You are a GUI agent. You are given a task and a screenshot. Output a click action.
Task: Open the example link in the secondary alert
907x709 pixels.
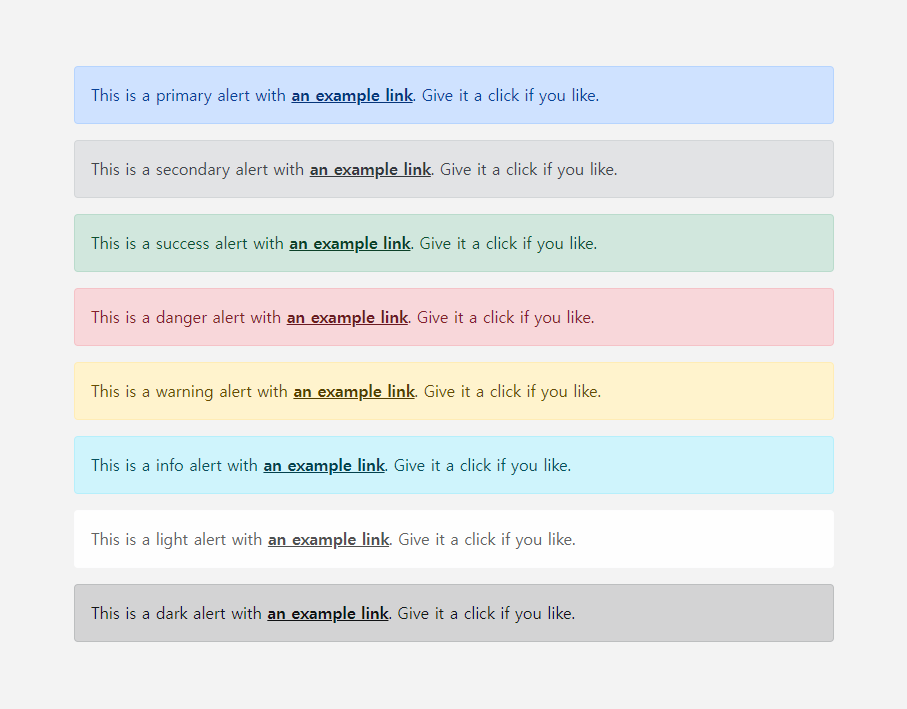click(370, 169)
